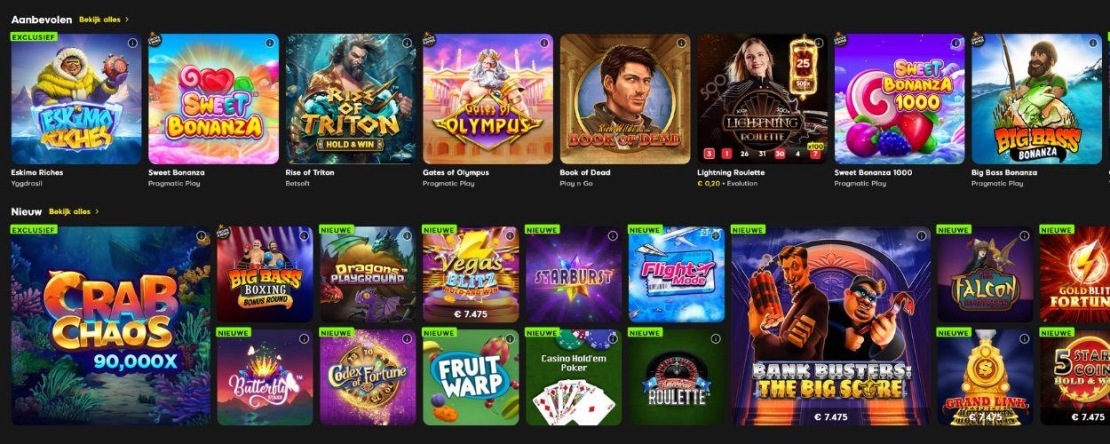This screenshot has width=1110, height=444.
Task: Select Vegas Blitz jackpot game tile
Action: (471, 274)
